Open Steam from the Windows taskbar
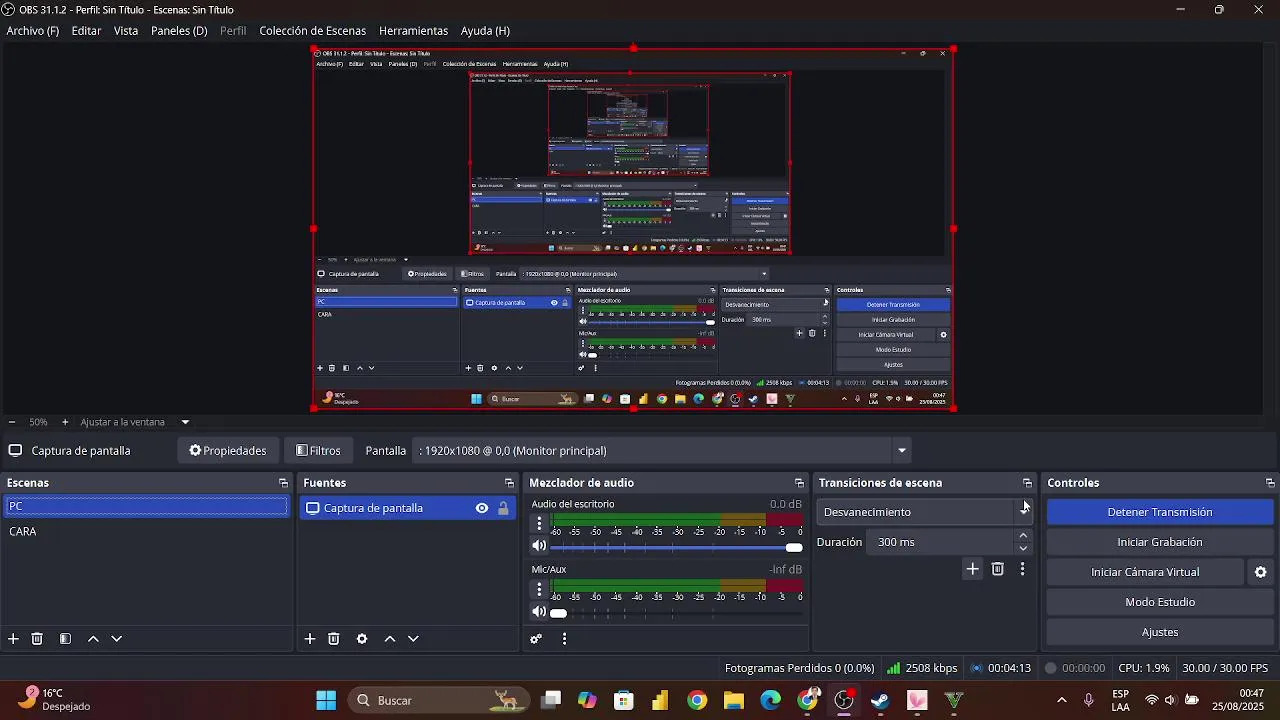The height and width of the screenshot is (720, 1280). [x=880, y=700]
